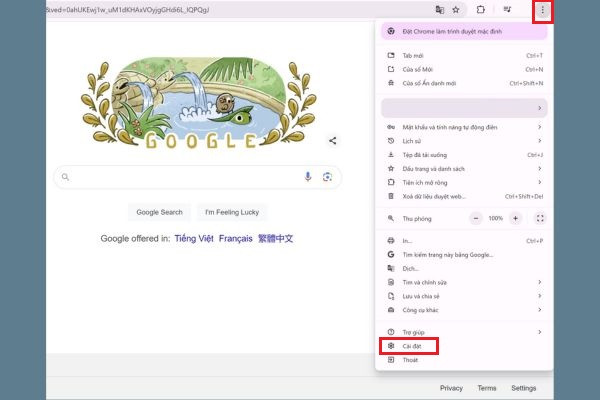Increase zoom with the plus button
Screen dimensions: 600x400
(515, 219)
